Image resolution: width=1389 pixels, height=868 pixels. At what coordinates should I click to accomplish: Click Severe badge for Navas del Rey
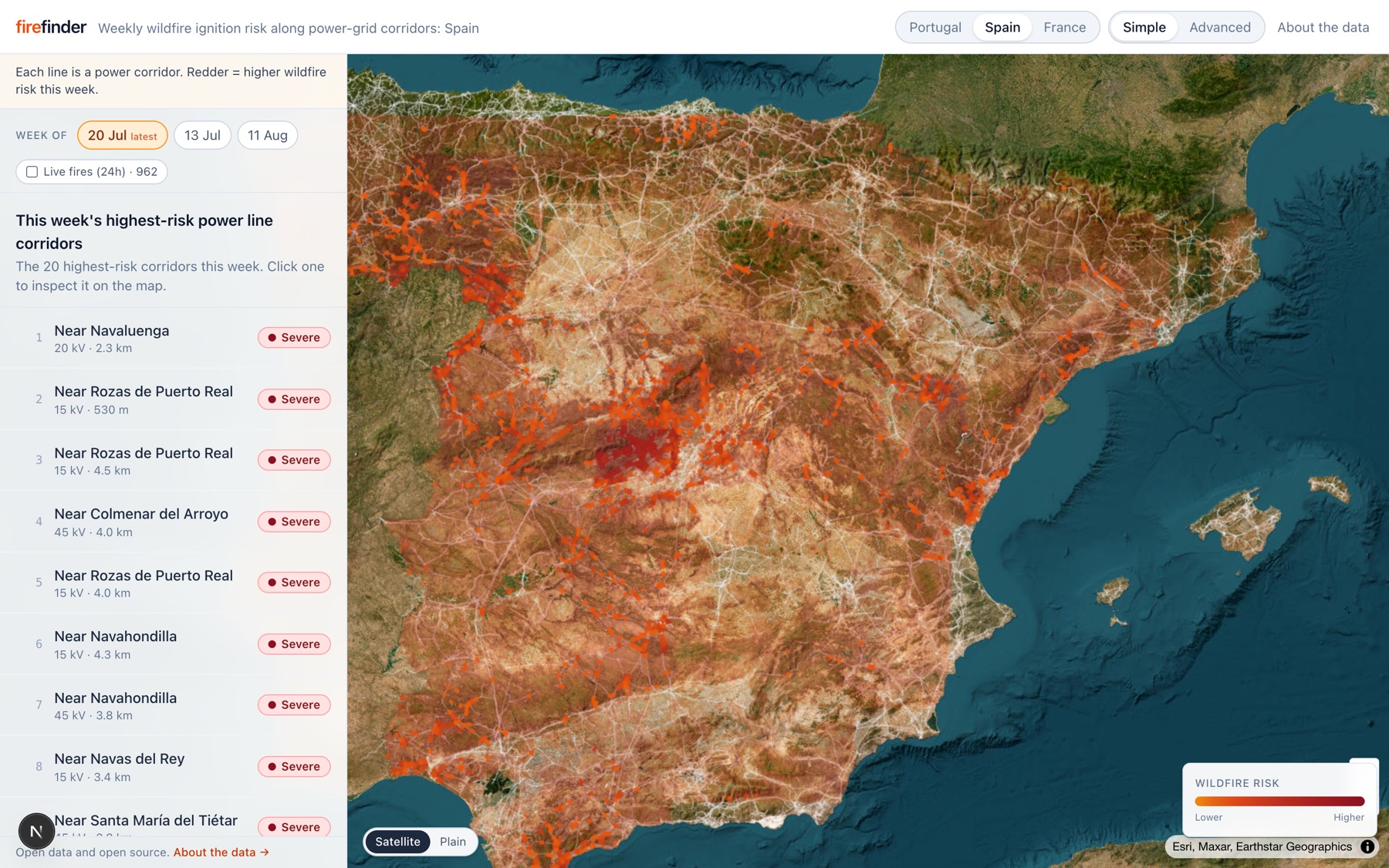294,766
